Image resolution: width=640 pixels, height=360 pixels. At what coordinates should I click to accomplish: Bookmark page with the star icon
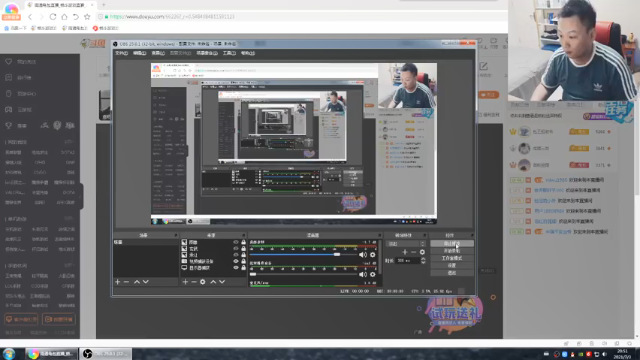coord(87,17)
